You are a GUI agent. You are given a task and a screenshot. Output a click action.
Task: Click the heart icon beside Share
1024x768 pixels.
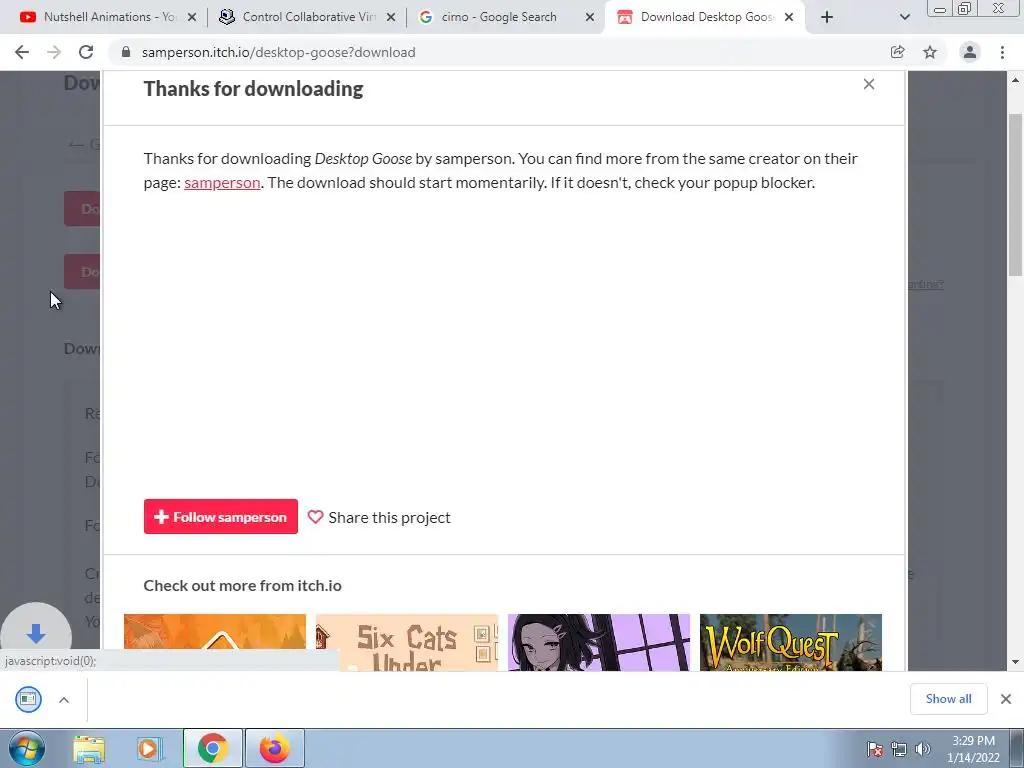pyautogui.click(x=315, y=517)
